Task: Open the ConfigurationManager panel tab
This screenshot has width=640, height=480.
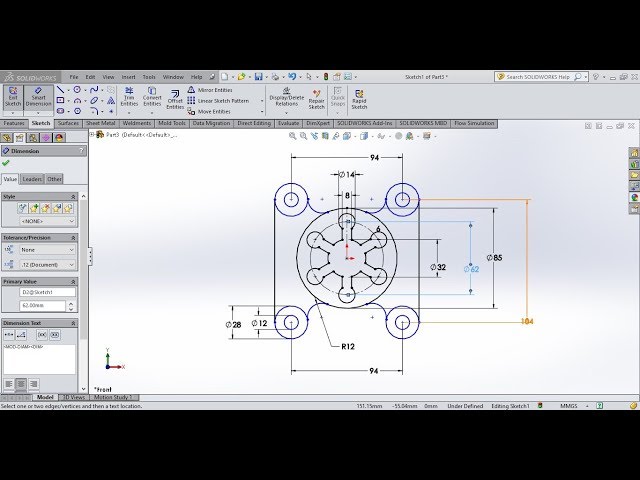Action: [33, 138]
